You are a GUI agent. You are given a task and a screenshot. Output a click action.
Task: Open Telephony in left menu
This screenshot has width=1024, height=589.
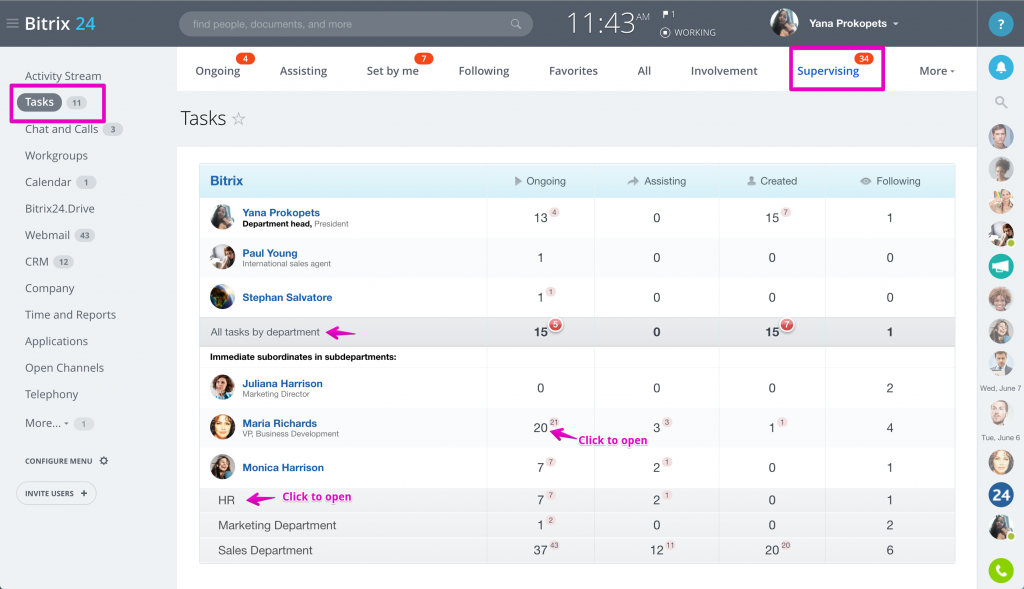point(52,394)
